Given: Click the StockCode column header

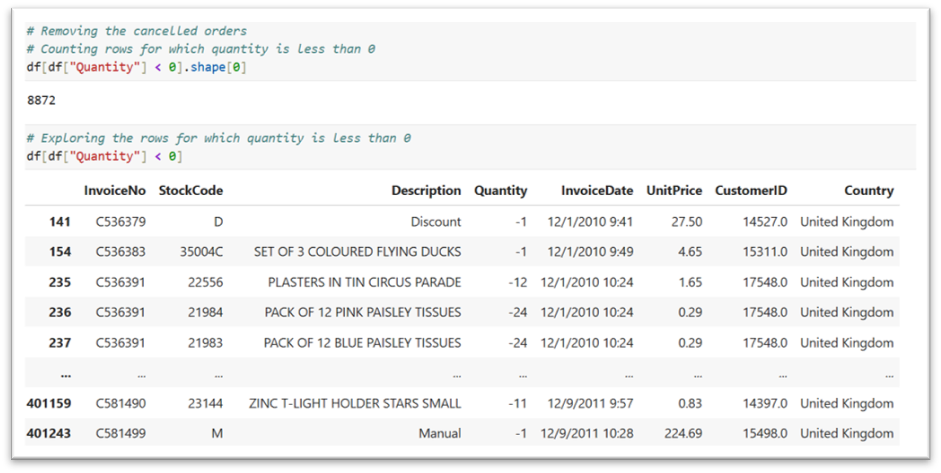Looking at the screenshot, I should point(190,190).
